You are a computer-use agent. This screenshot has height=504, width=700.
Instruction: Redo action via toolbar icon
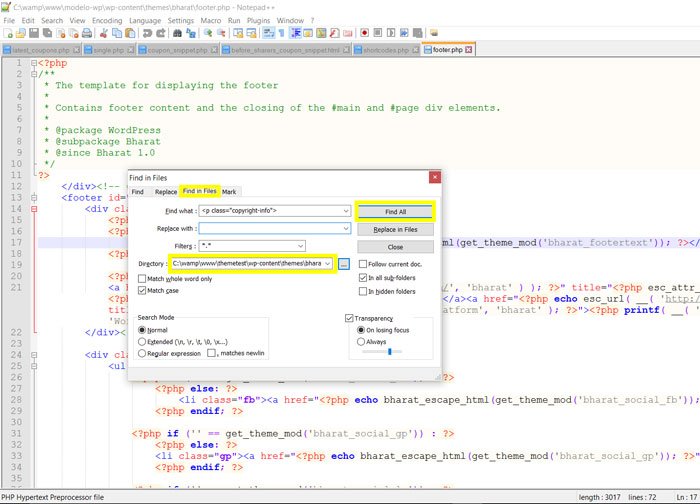tap(161, 33)
